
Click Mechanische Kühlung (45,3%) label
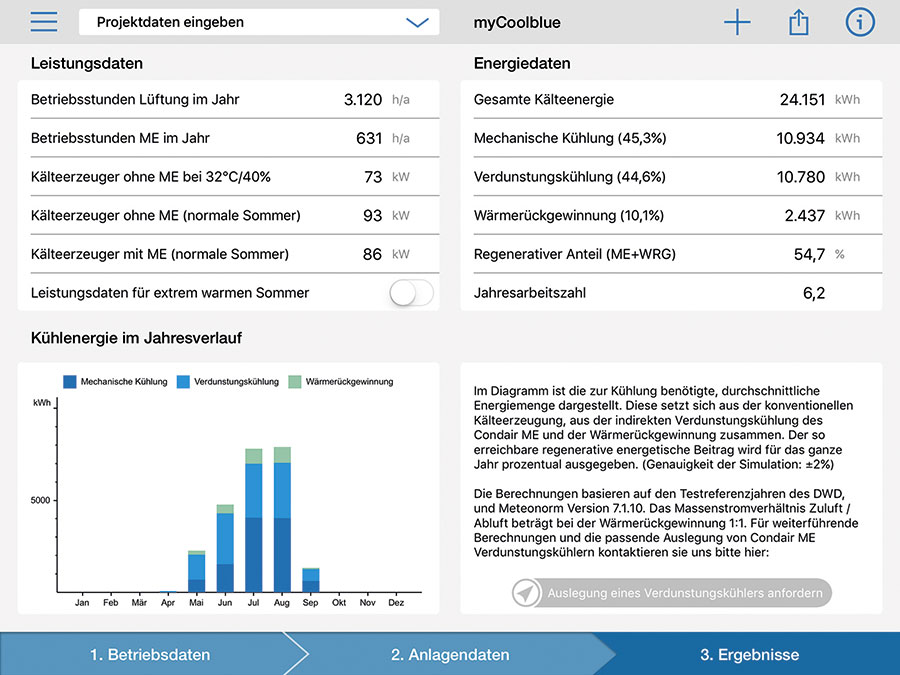[x=570, y=138]
